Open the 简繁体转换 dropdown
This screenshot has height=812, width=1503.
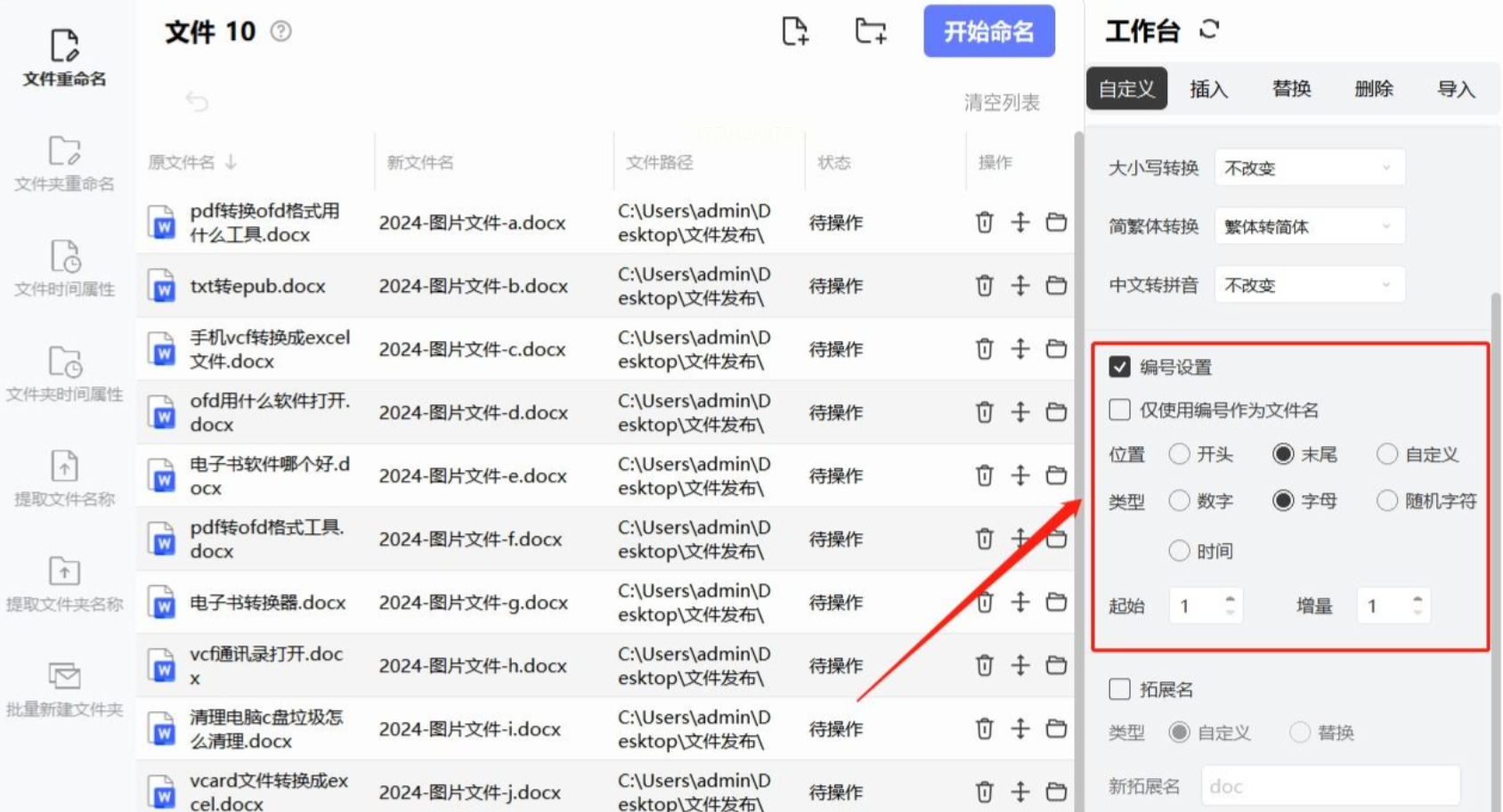pos(1310,227)
